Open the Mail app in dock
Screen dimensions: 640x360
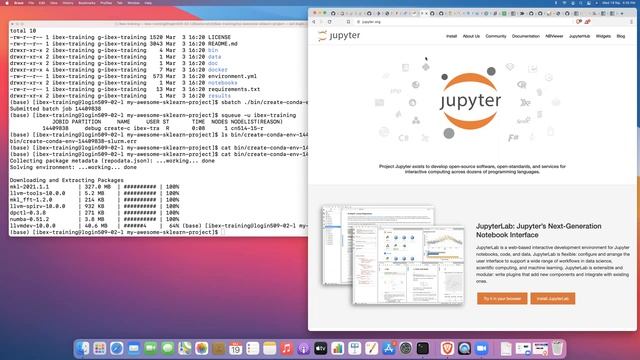133,349
